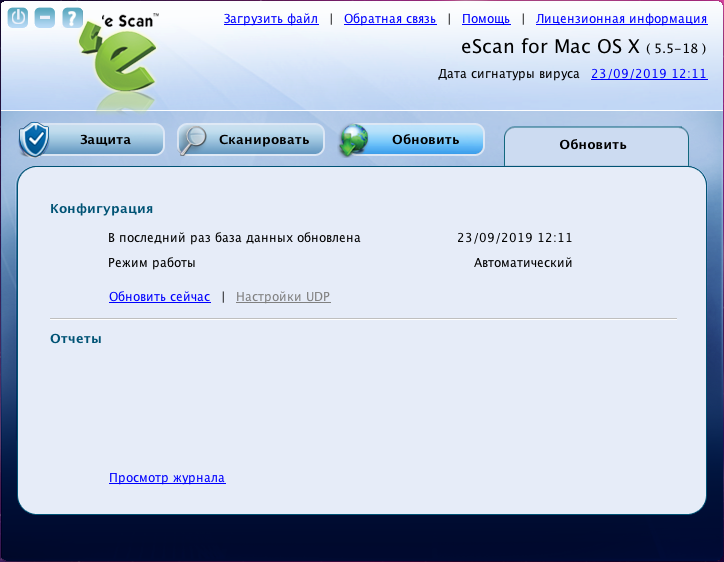
Task: Open the Сканировать section
Action: [251, 139]
